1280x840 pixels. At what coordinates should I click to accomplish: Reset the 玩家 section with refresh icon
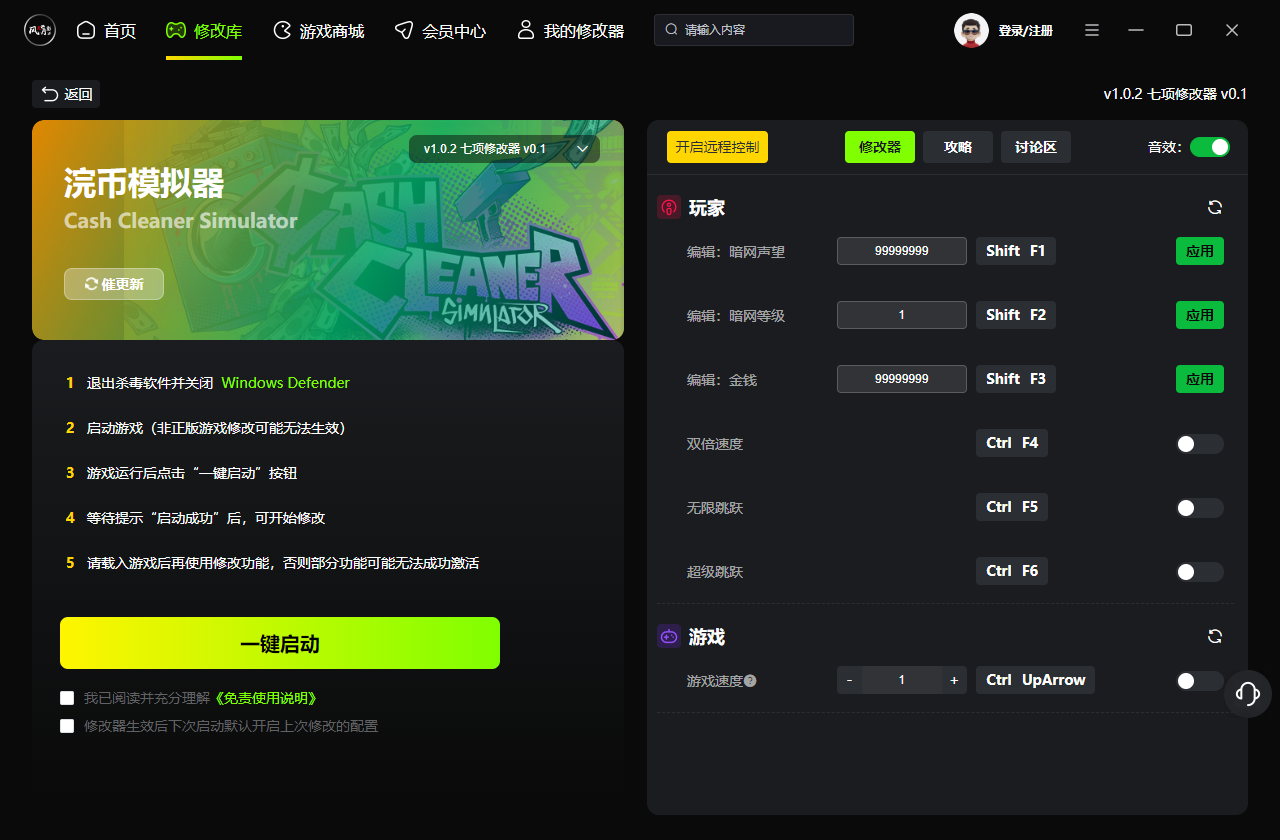click(x=1215, y=207)
